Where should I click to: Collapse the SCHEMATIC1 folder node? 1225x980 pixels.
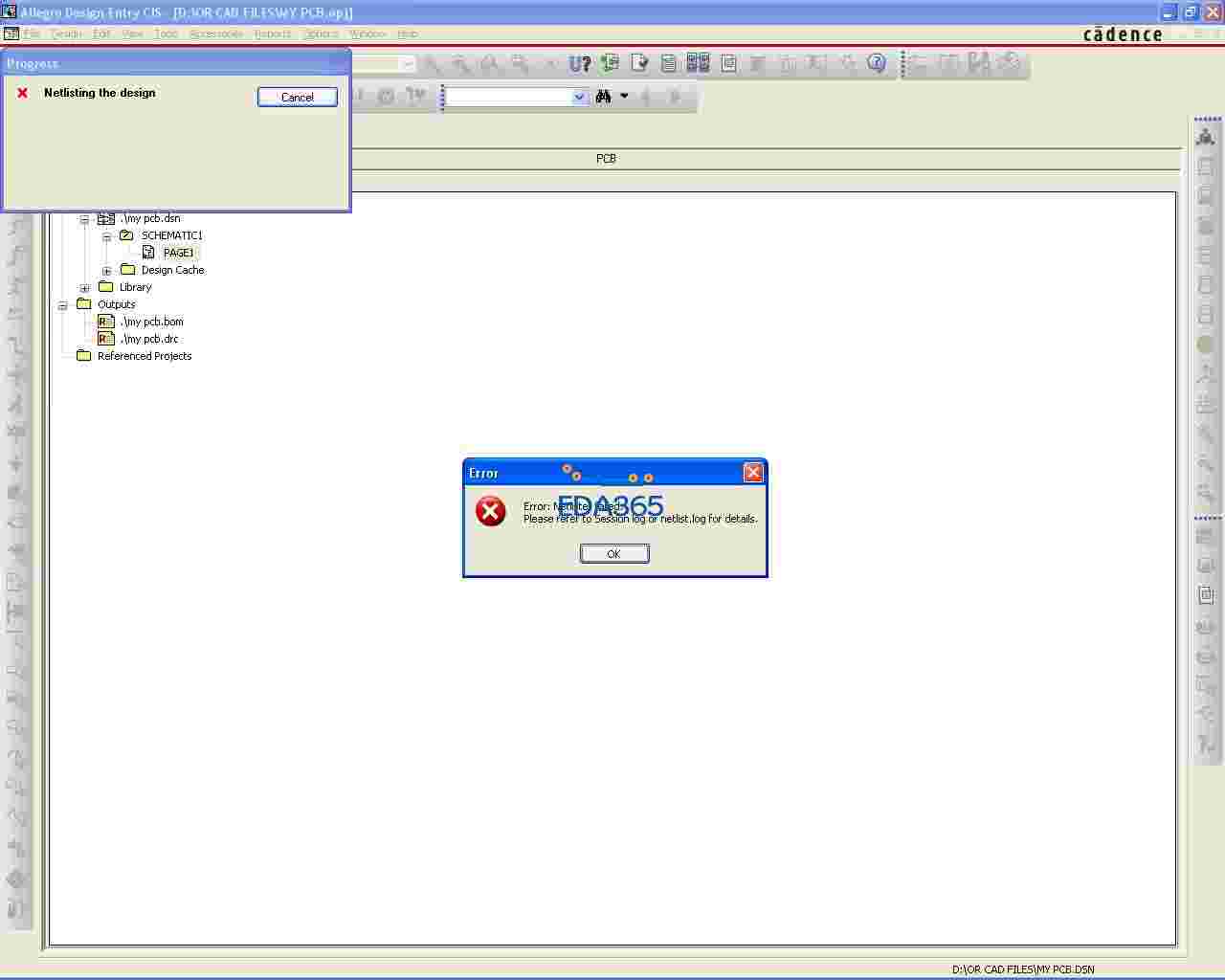coord(106,236)
